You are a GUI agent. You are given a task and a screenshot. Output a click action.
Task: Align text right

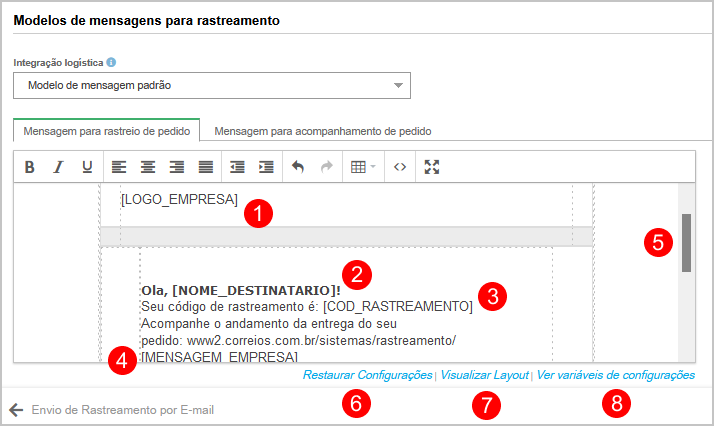pyautogui.click(x=177, y=167)
